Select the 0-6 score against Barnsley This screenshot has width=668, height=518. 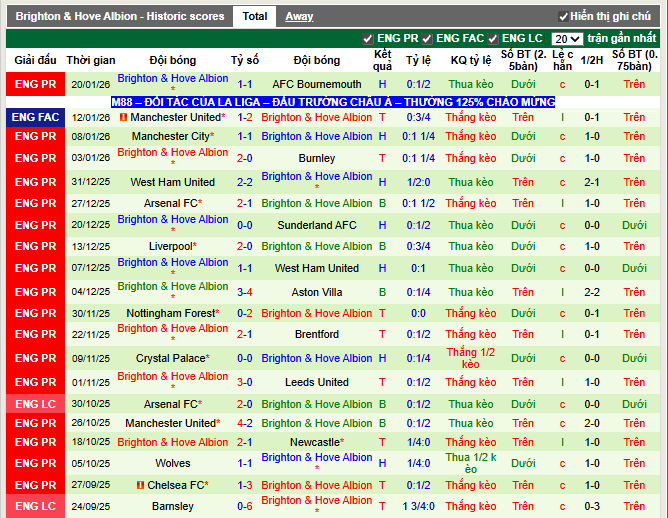click(x=245, y=506)
